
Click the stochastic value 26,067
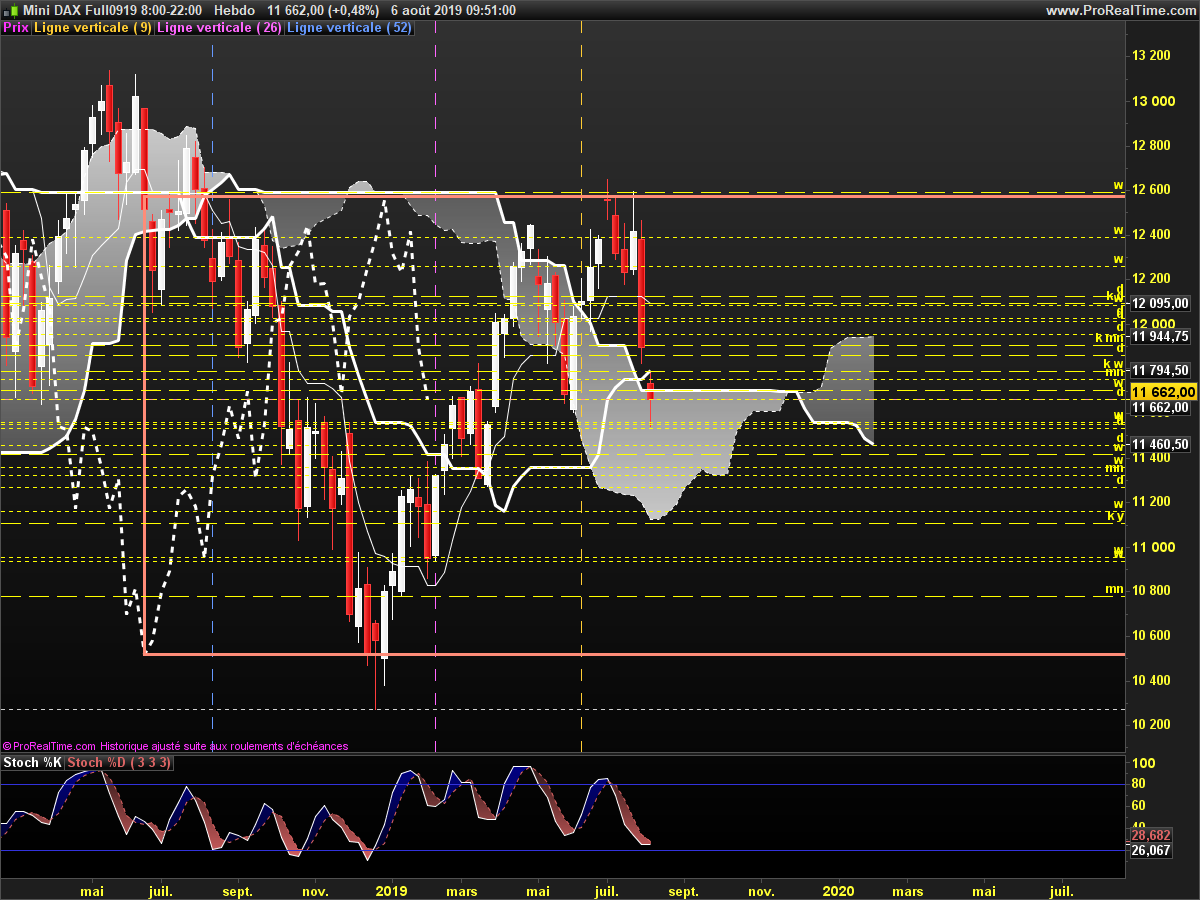coord(1150,850)
